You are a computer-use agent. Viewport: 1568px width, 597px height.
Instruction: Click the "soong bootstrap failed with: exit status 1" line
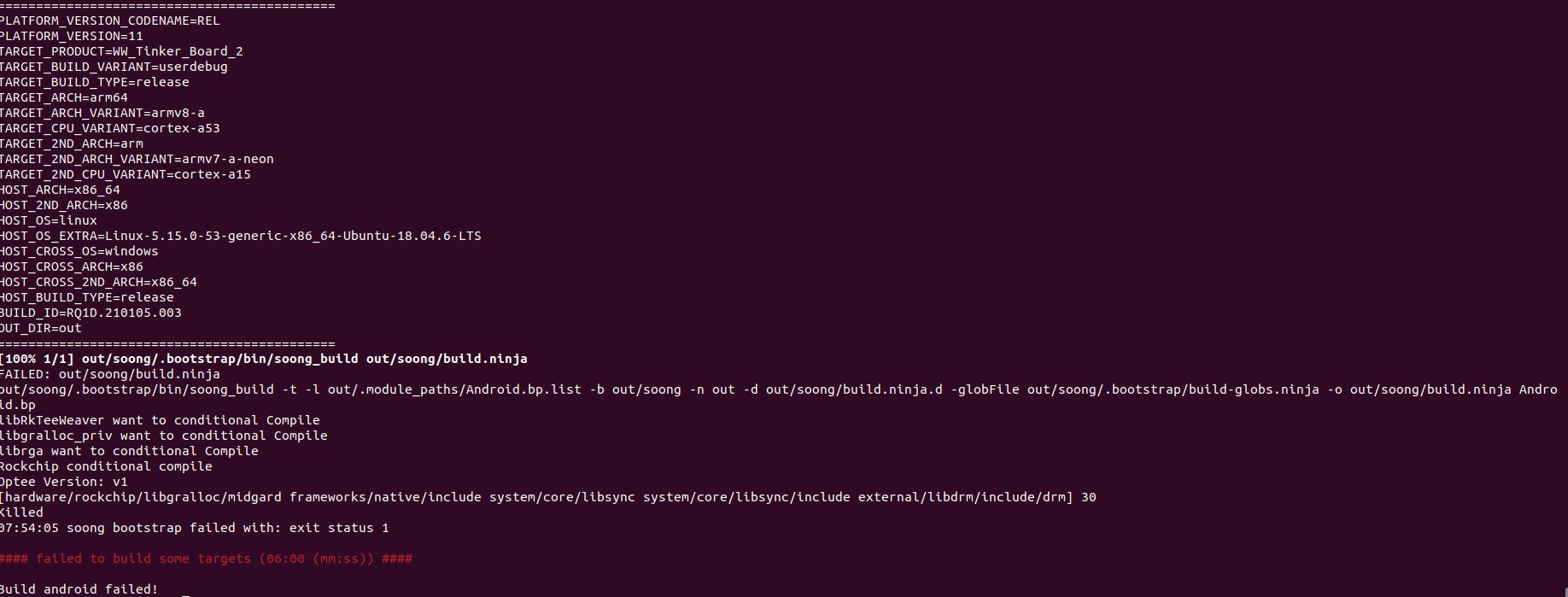(195, 528)
